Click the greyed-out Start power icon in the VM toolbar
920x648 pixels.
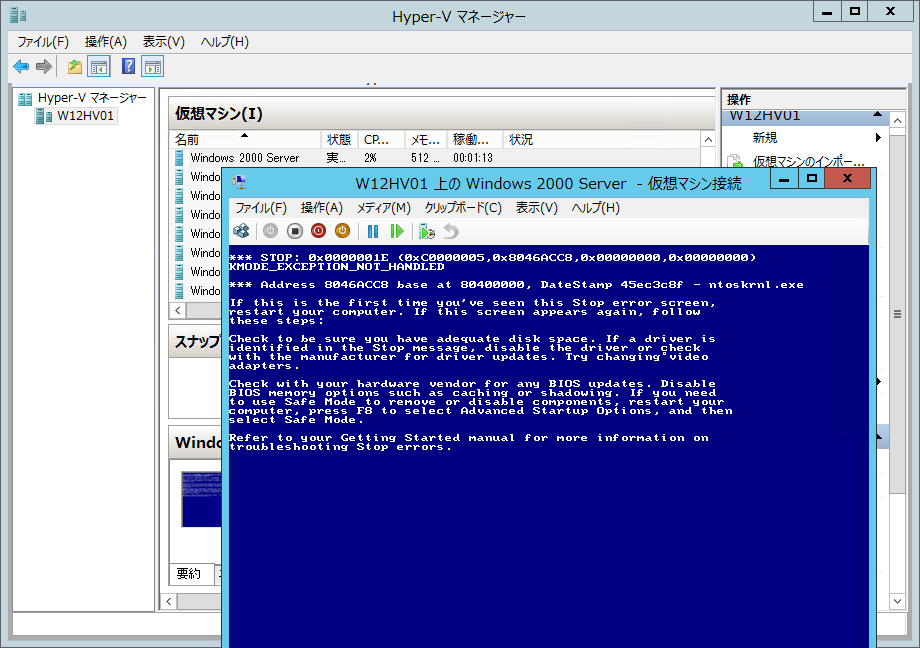coord(270,231)
